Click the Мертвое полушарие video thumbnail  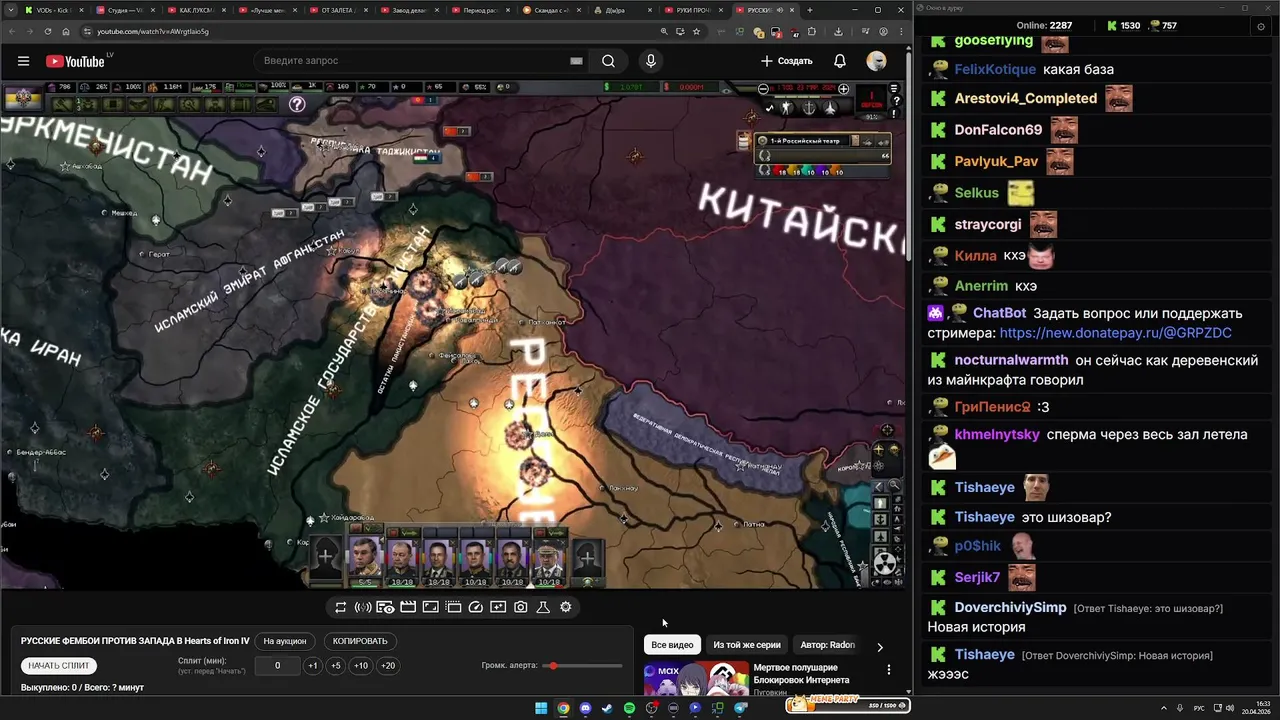696,680
